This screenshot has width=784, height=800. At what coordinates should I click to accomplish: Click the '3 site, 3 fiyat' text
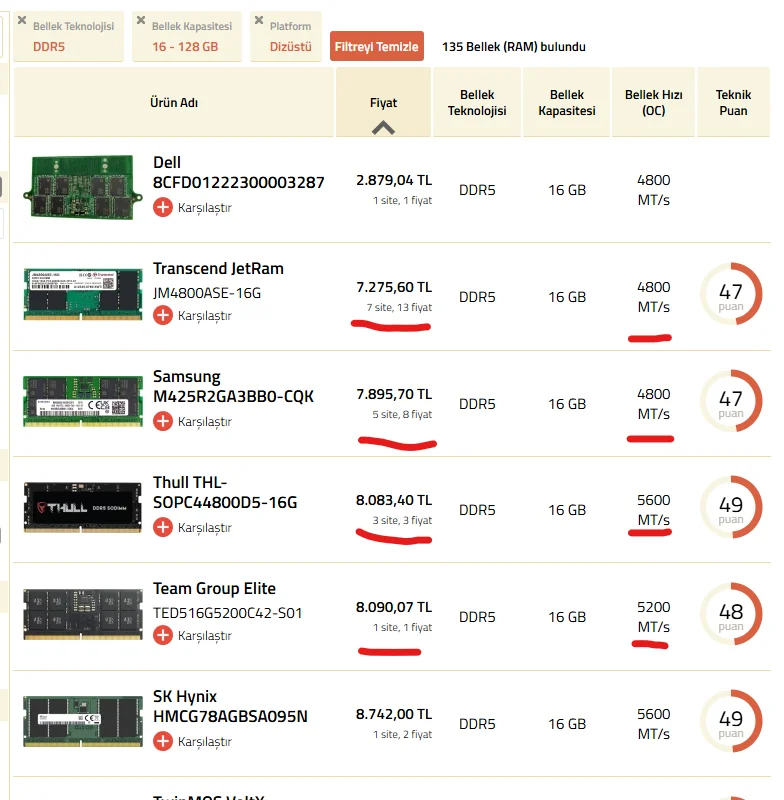tap(402, 520)
